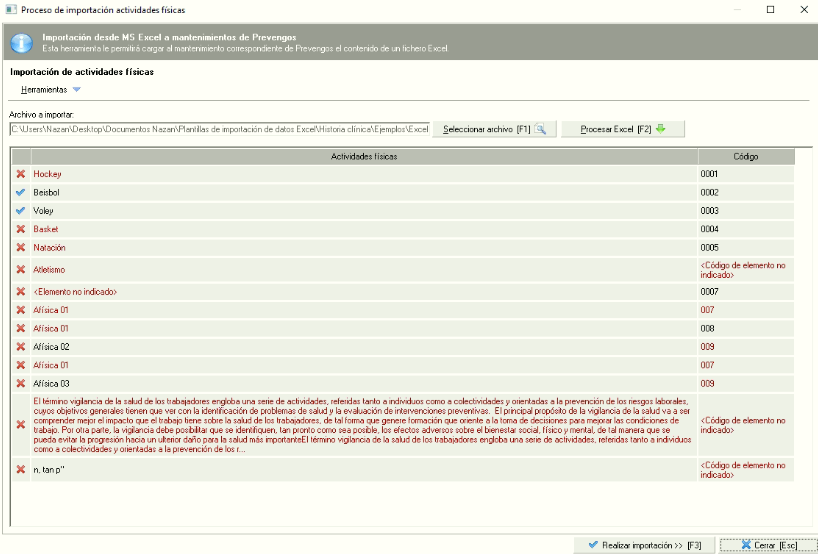
Task: Select the code cell 0004
Action: [x=745, y=229]
